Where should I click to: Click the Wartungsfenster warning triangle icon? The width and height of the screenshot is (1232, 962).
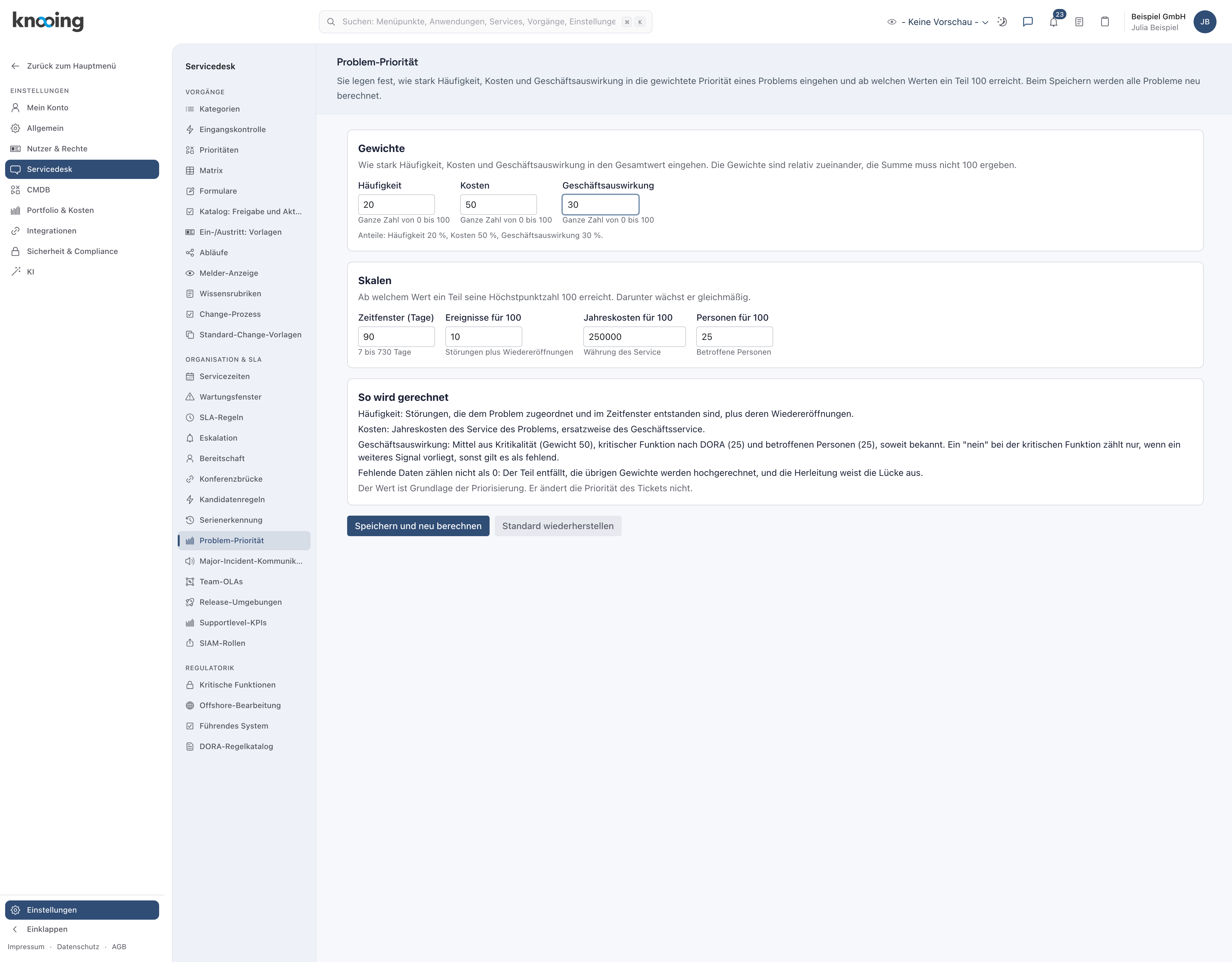[x=190, y=397]
